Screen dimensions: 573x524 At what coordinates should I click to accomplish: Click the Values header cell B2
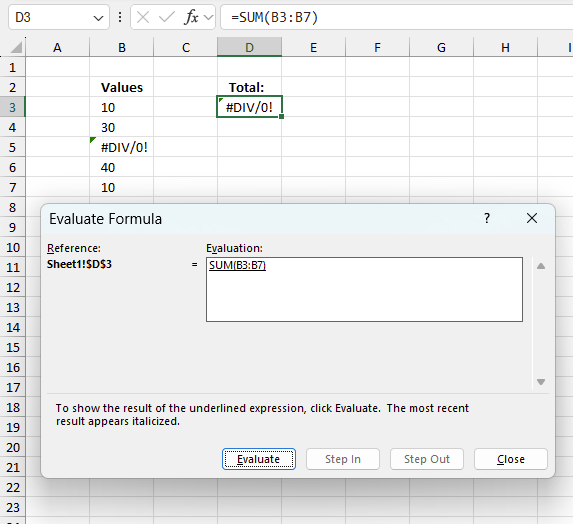[122, 87]
